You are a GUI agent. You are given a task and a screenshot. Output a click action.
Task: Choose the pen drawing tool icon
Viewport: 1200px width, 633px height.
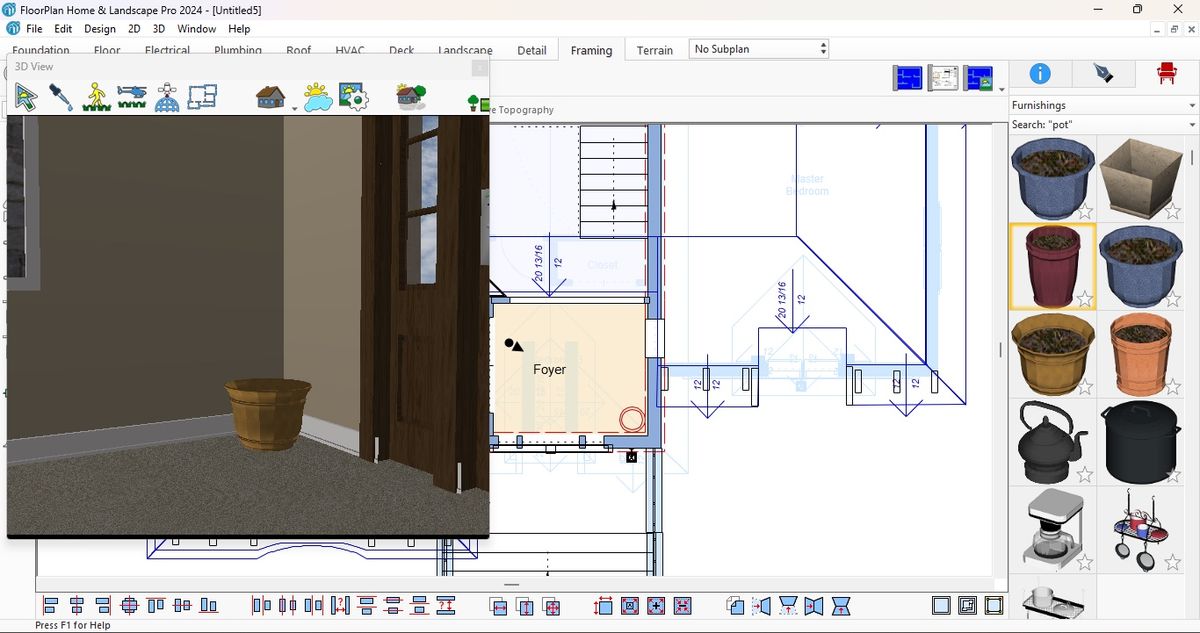coord(1101,73)
